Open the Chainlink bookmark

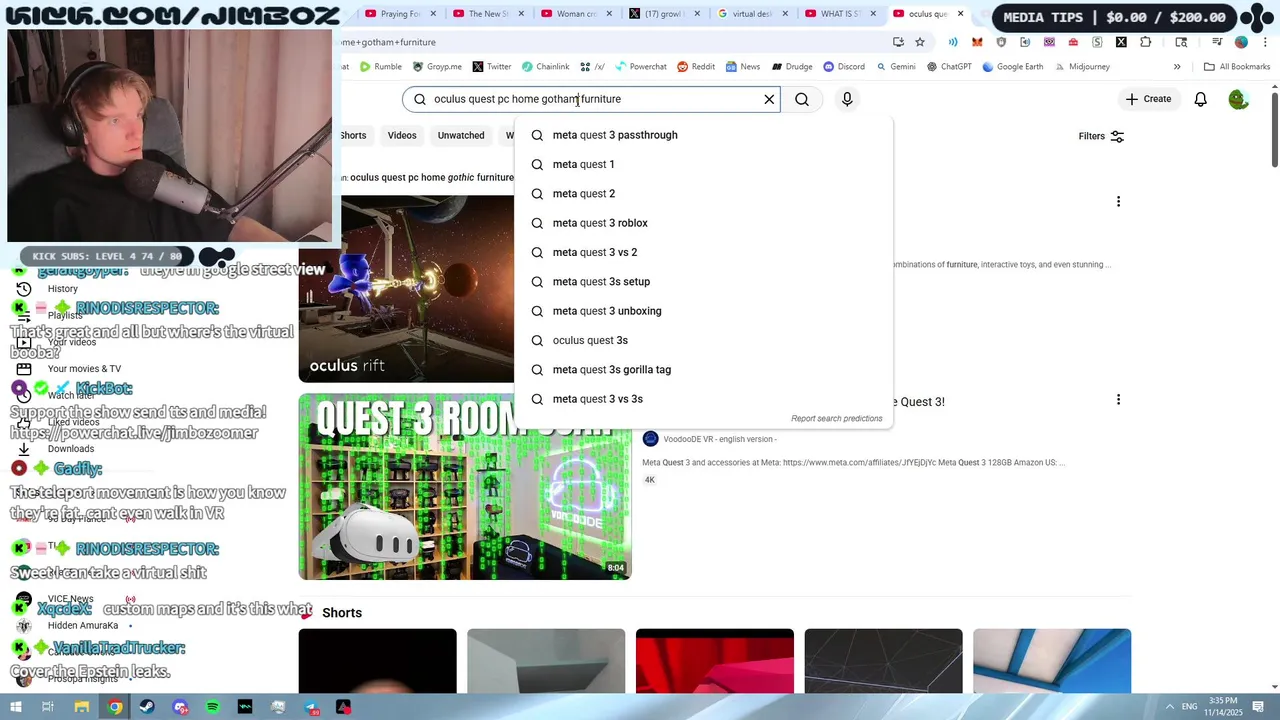[x=545, y=67]
